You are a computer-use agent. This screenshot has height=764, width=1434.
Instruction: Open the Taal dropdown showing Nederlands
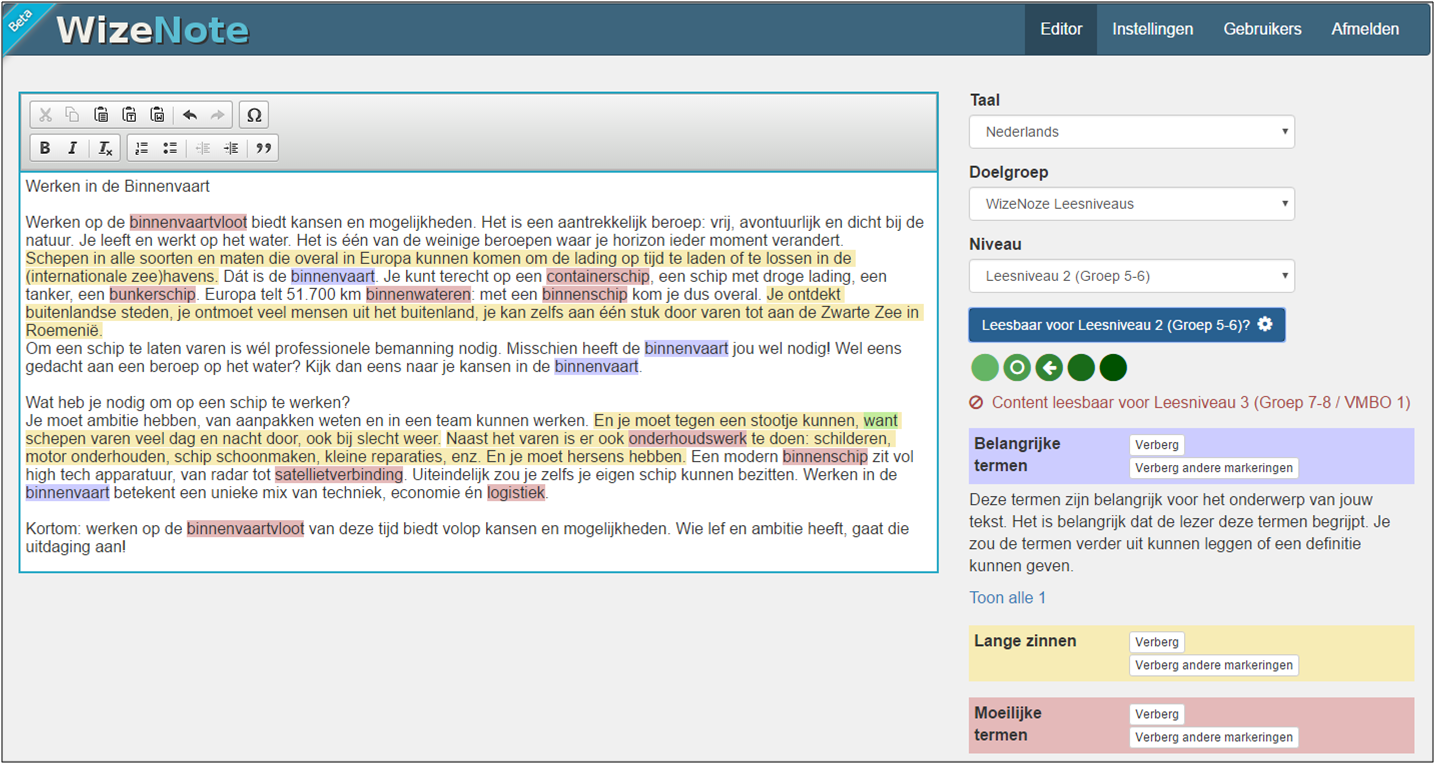tap(1131, 132)
